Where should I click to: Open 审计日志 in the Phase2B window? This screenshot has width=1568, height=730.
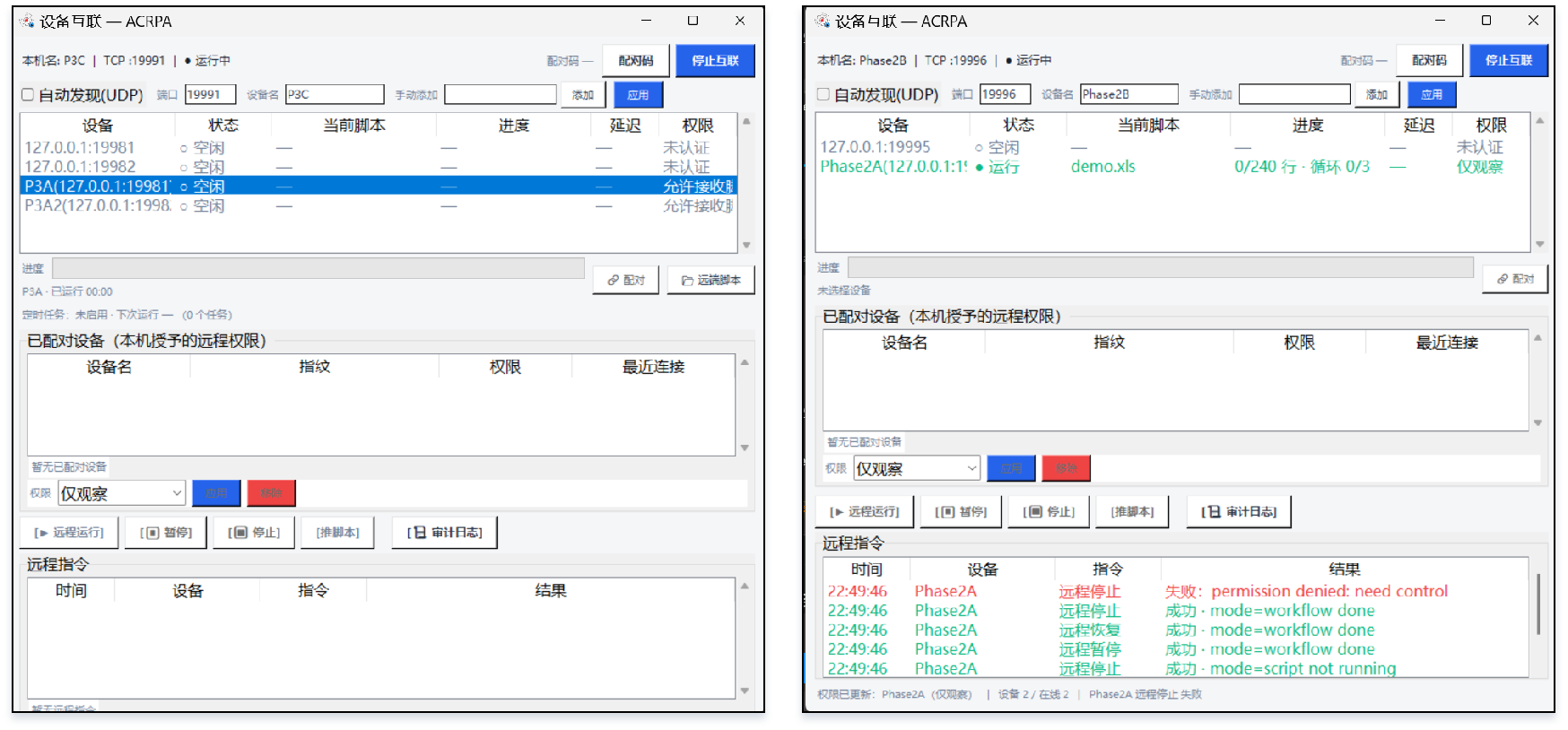point(1239,512)
